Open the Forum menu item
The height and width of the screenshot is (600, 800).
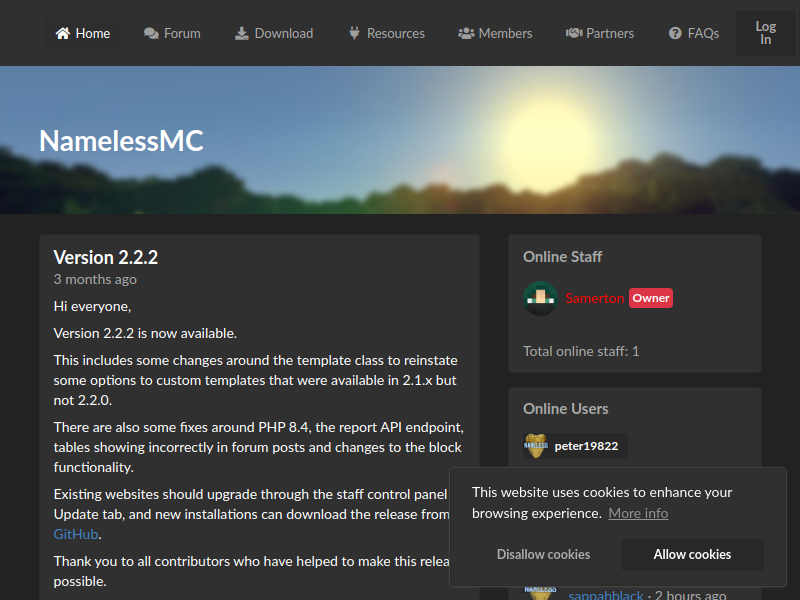(172, 34)
